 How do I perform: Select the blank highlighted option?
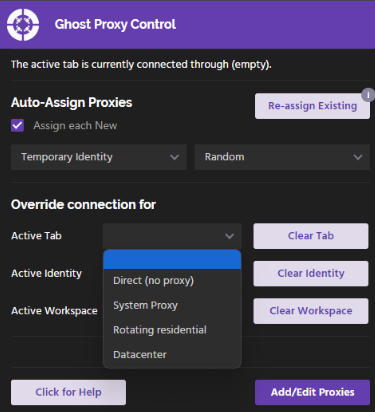click(172, 260)
